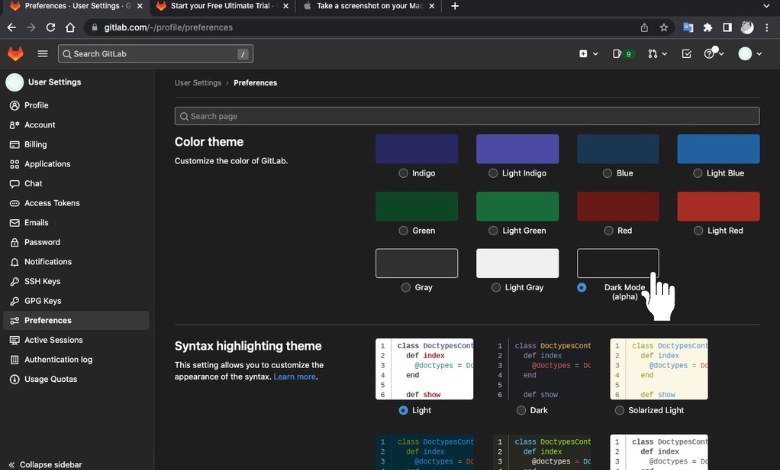Click the Access Tokens icon
780x470 pixels.
click(x=14, y=203)
